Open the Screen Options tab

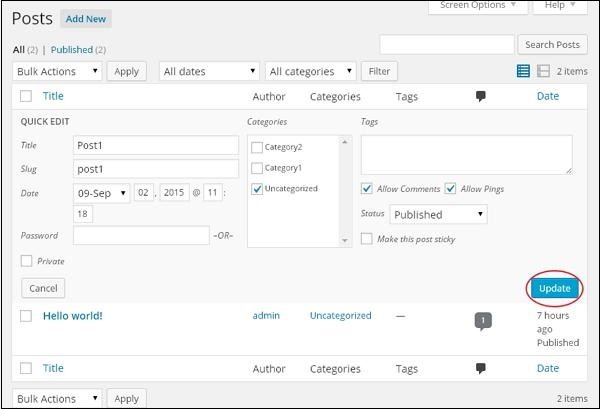pyautogui.click(x=478, y=6)
